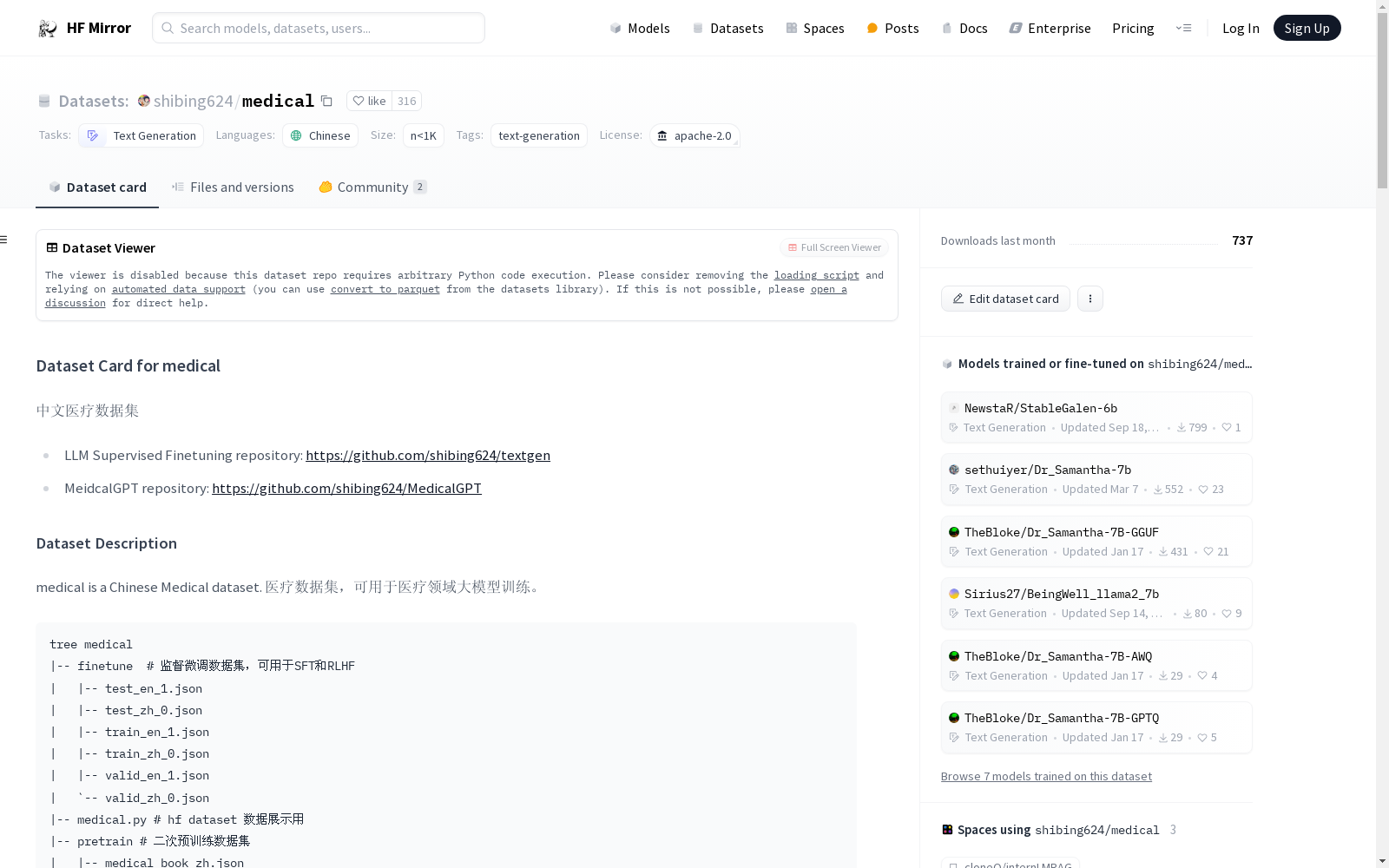Open TheBloke/Dr_Samantha-7B-GPTQ model card
Image resolution: width=1389 pixels, height=868 pixels.
coord(1096,727)
